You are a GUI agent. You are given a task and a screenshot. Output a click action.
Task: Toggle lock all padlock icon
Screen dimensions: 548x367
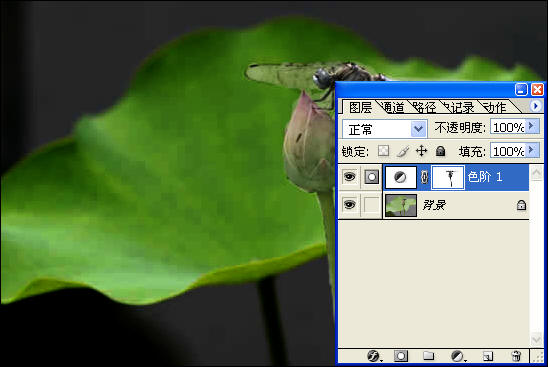[x=440, y=151]
